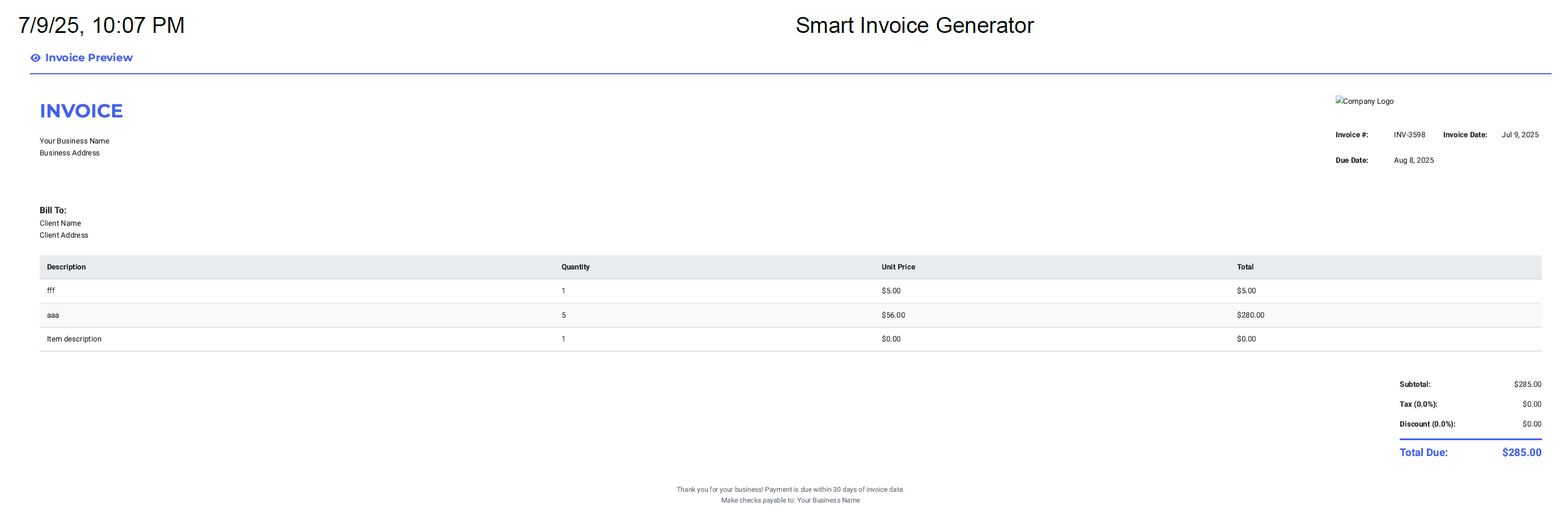
Task: Select the Client Name text
Action: (60, 223)
